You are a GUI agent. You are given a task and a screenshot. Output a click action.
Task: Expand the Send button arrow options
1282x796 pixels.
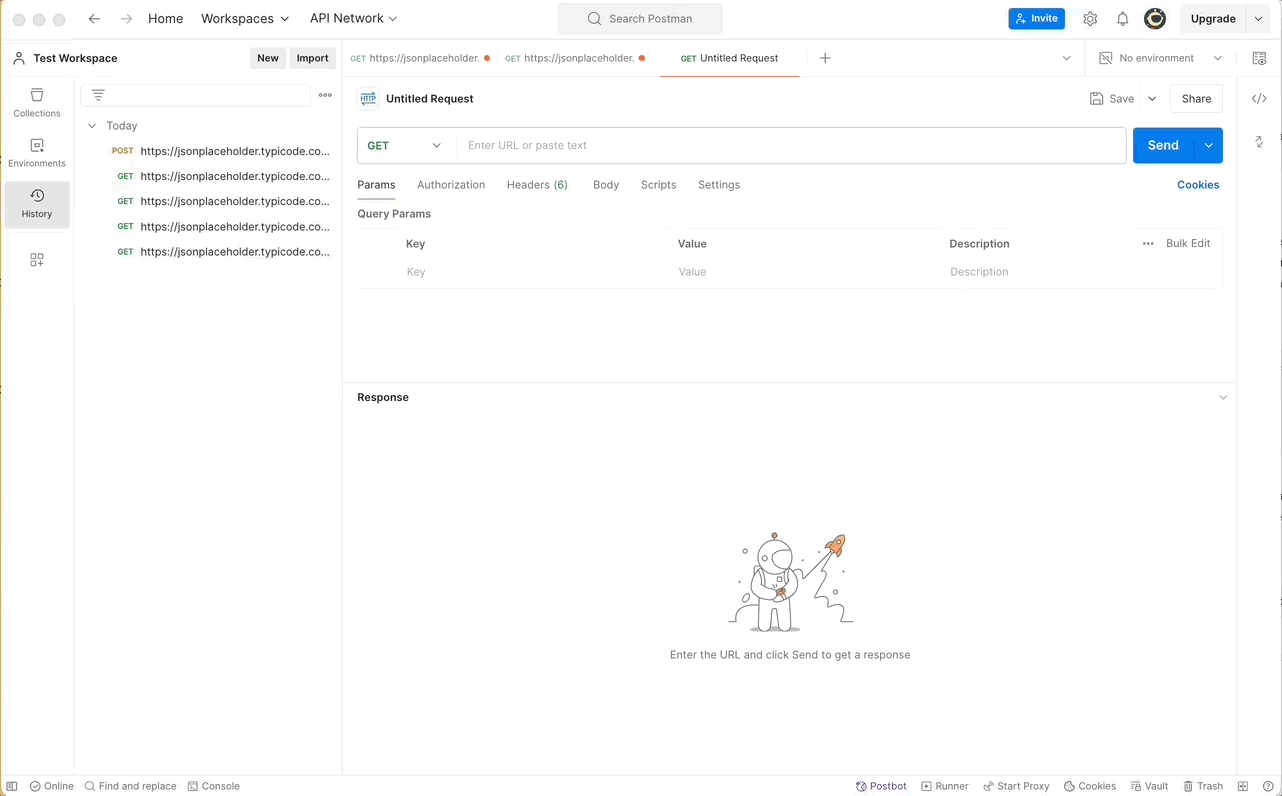coord(1208,145)
